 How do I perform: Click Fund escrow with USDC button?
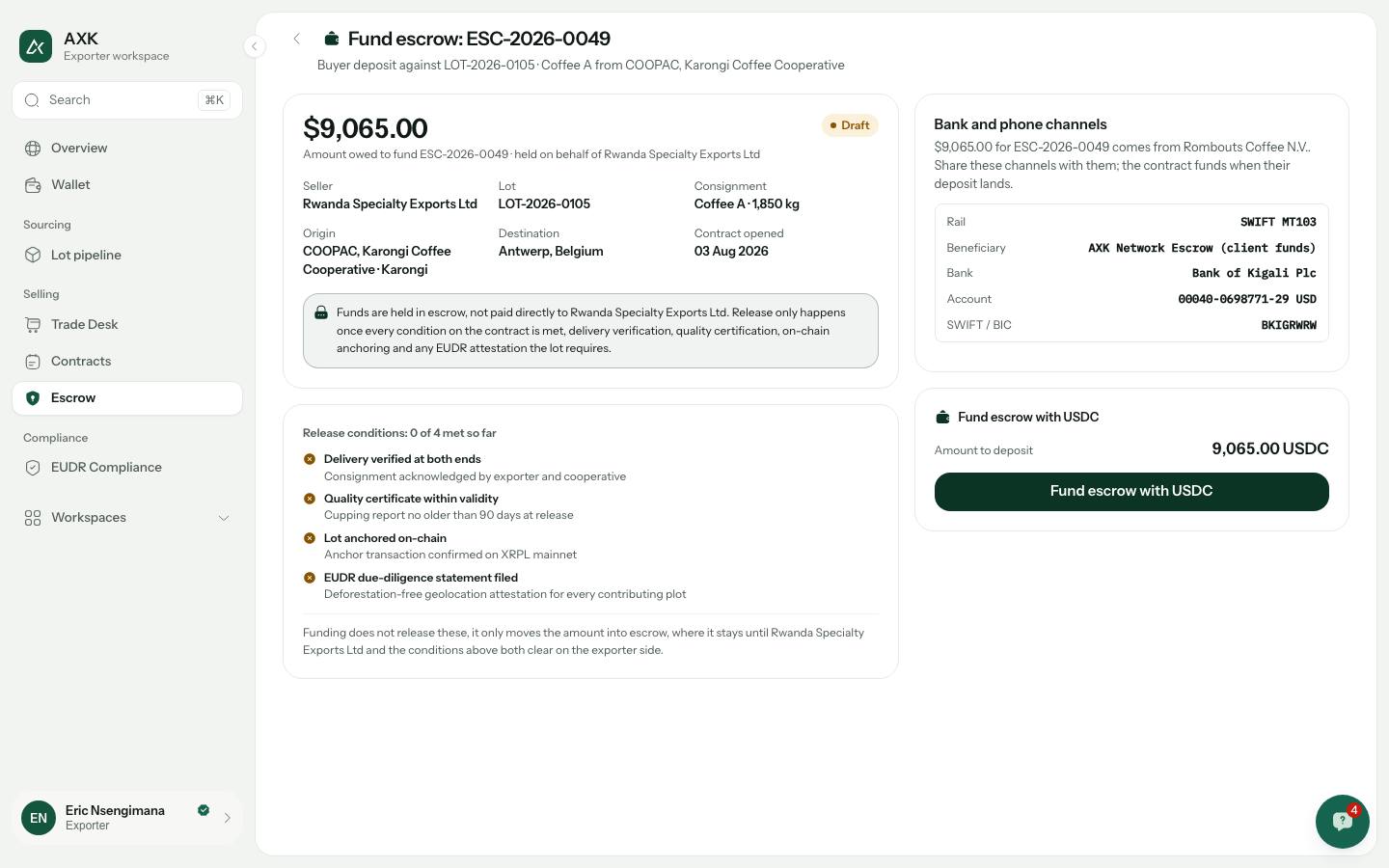pos(1131,492)
